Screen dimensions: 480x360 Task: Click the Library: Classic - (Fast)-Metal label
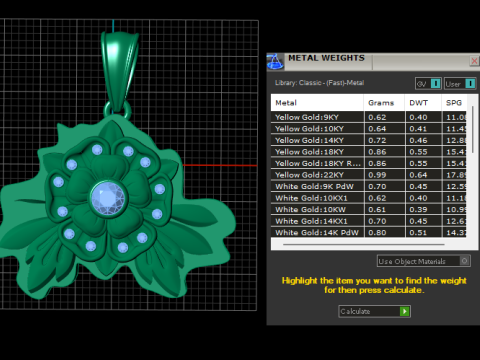pyautogui.click(x=319, y=83)
